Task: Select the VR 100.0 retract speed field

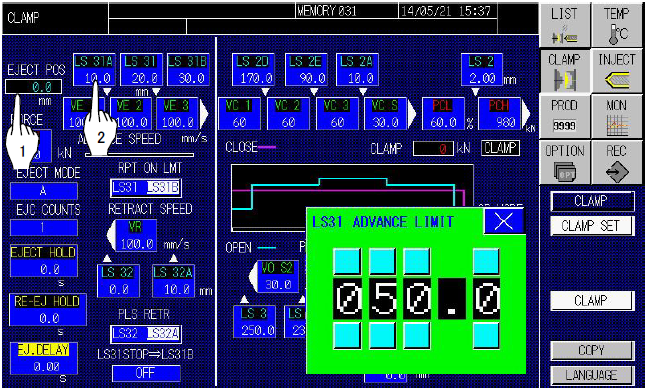Action: [136, 236]
